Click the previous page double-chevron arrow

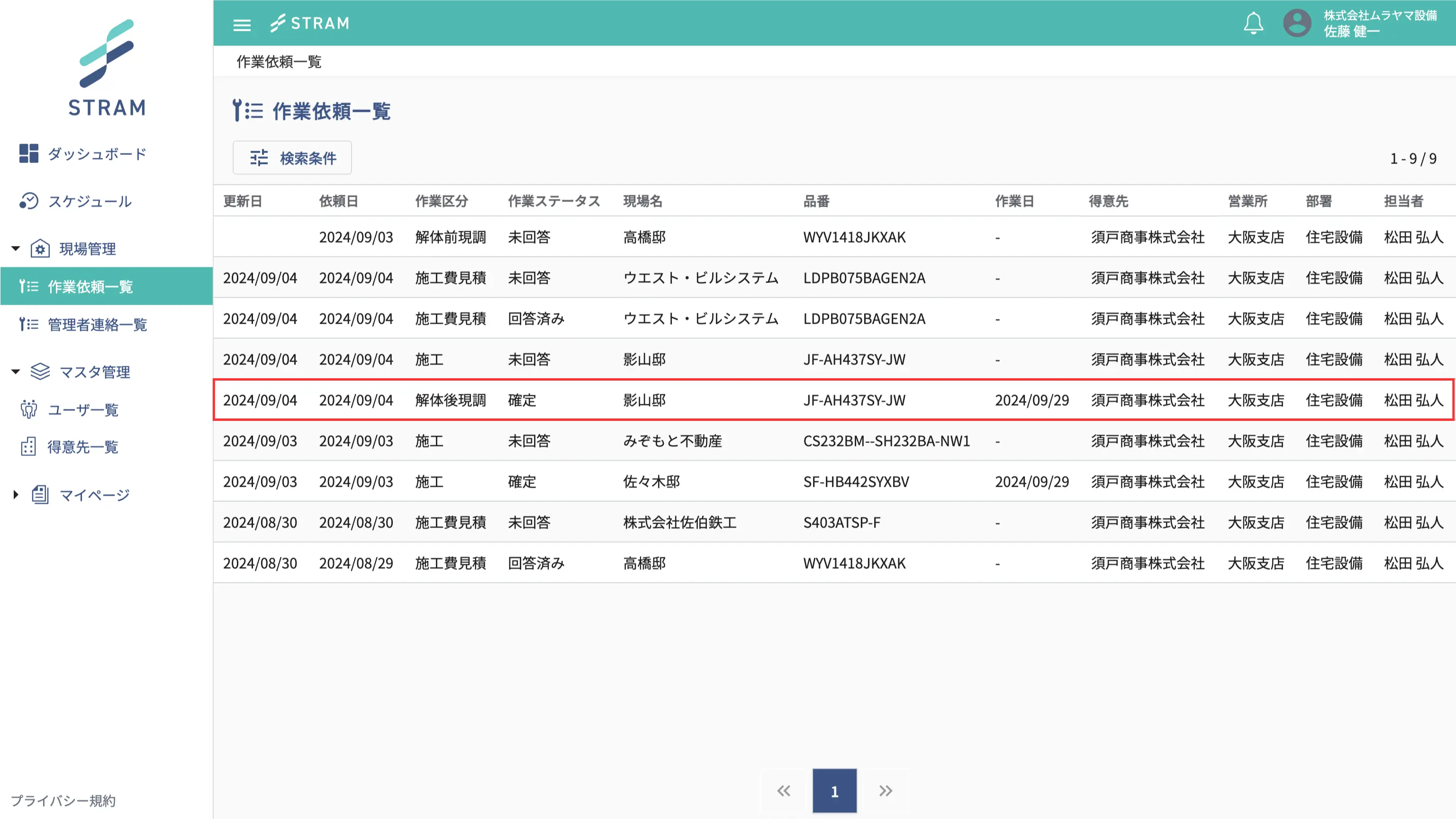point(783,791)
